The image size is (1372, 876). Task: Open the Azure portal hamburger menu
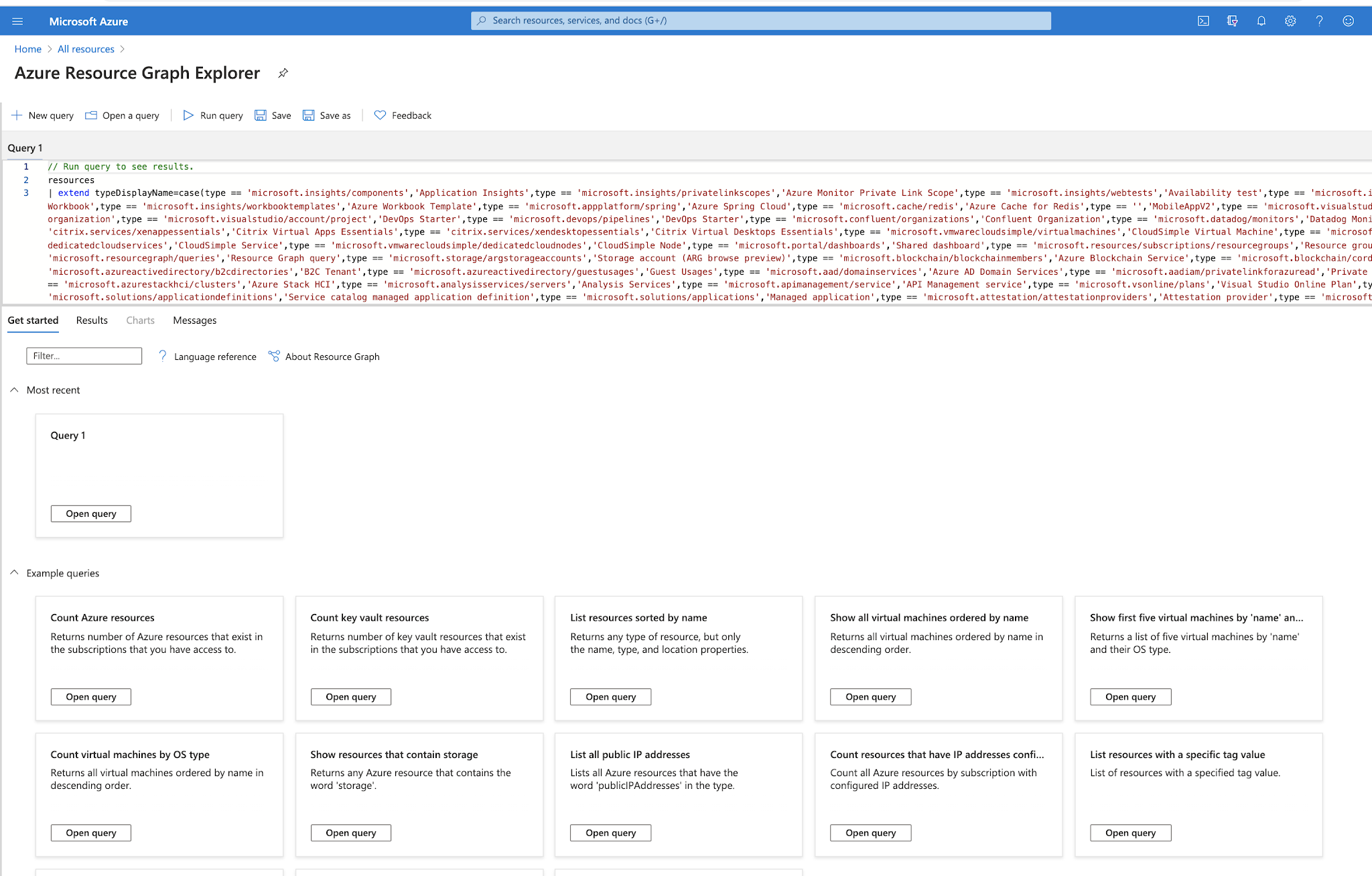pos(17,21)
